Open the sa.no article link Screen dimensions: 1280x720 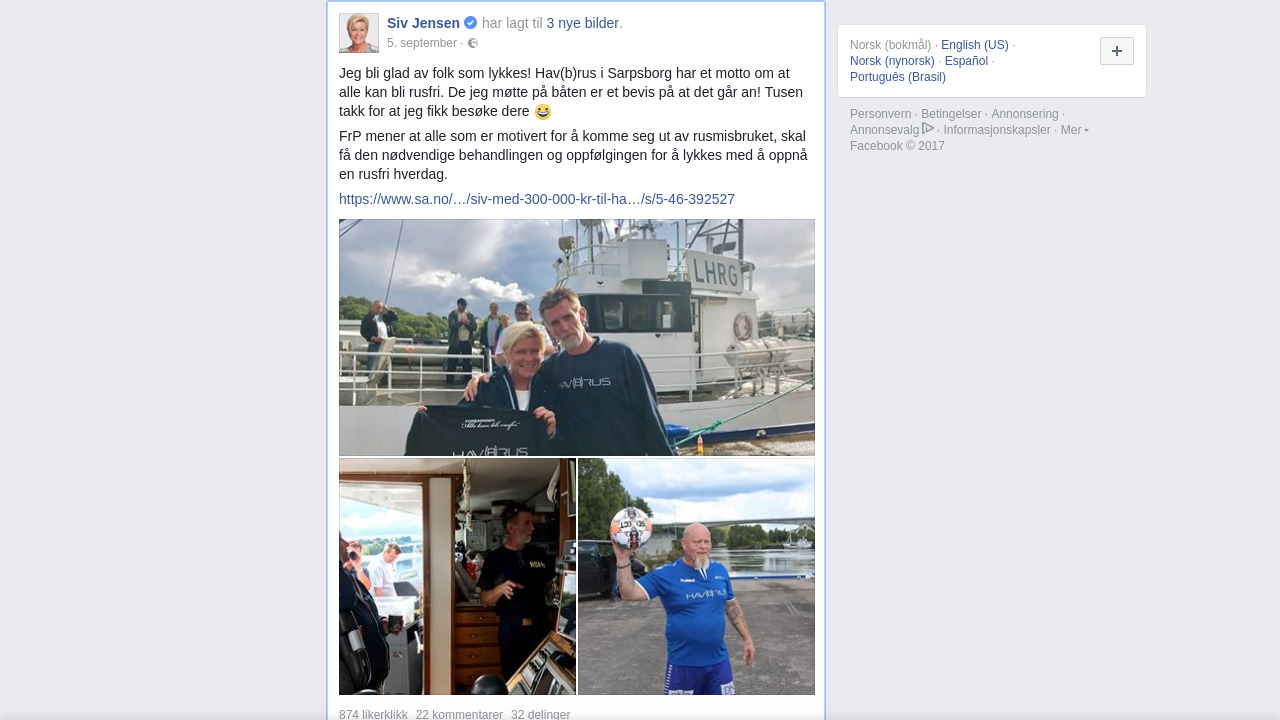(x=537, y=199)
